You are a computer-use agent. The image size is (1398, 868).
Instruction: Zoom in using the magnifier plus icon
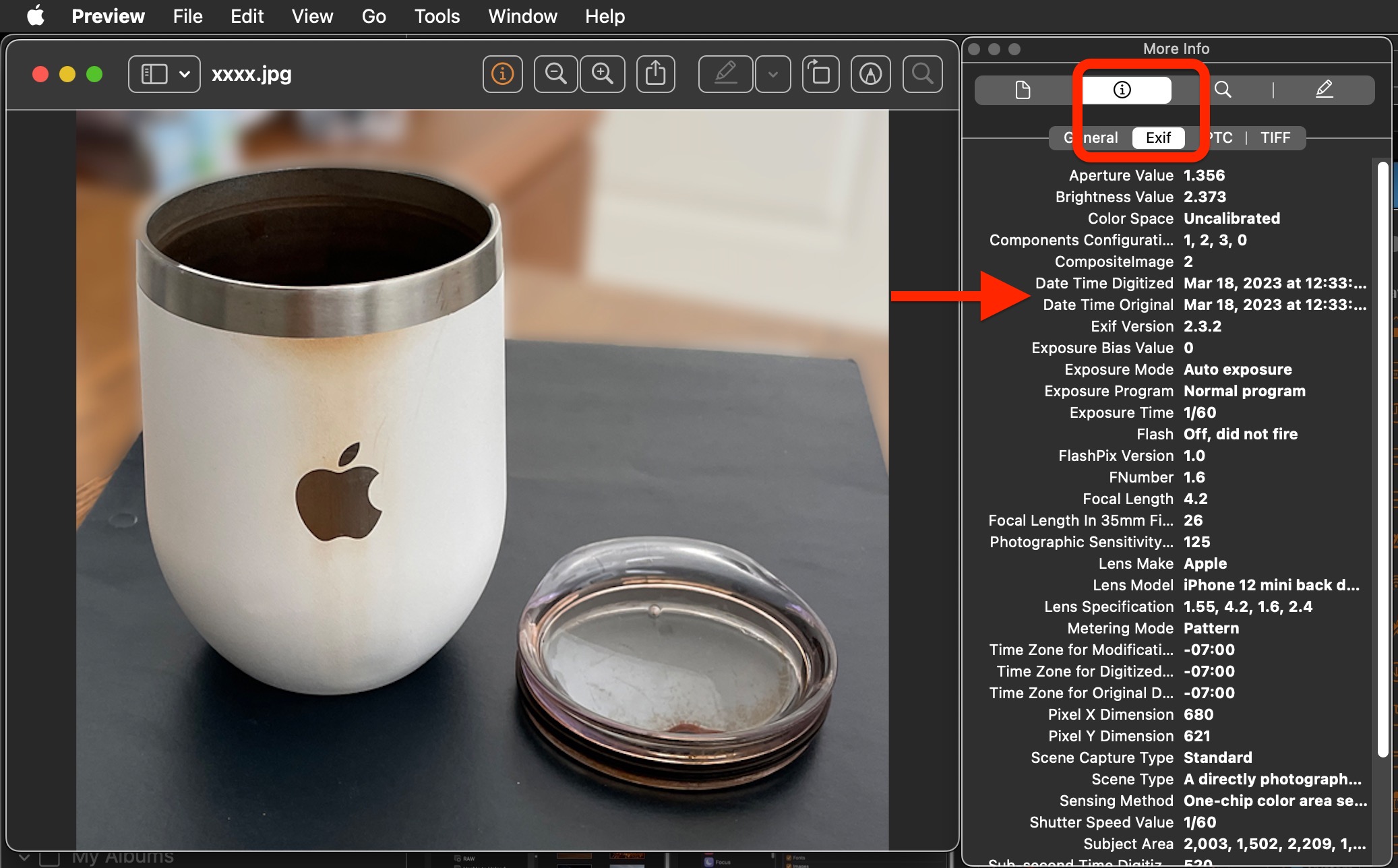(x=603, y=73)
